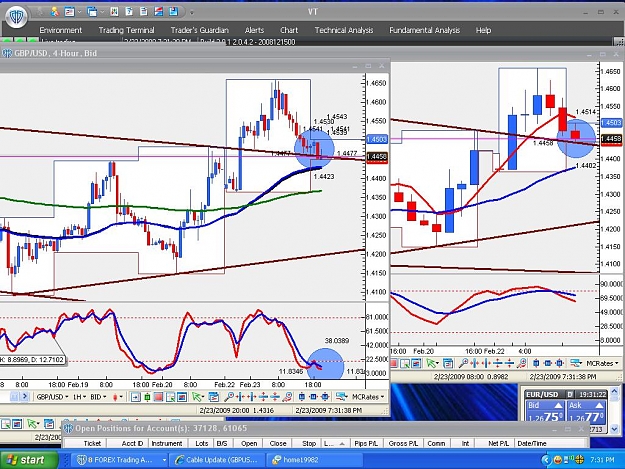Screen dimensions: 625x469
Task: Click the save disk icon in quick toolbar
Action: 173,12
